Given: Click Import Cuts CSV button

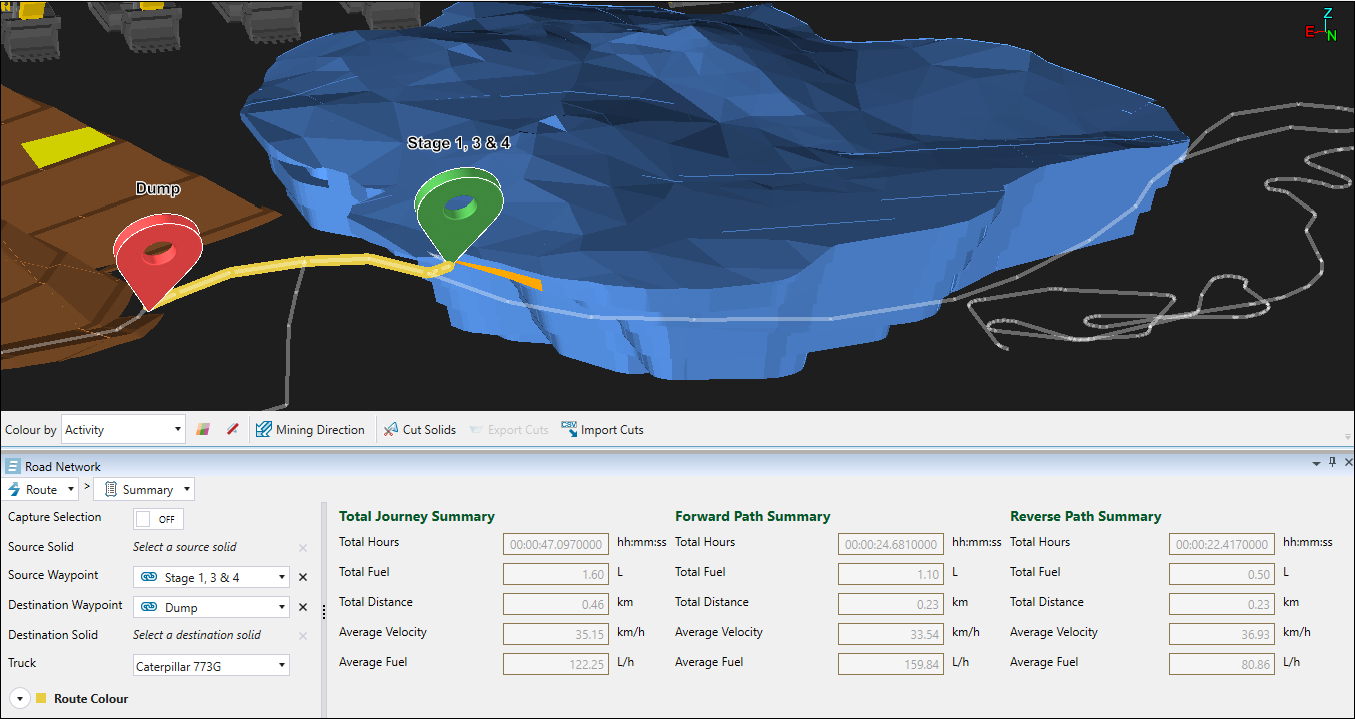Looking at the screenshot, I should point(602,430).
